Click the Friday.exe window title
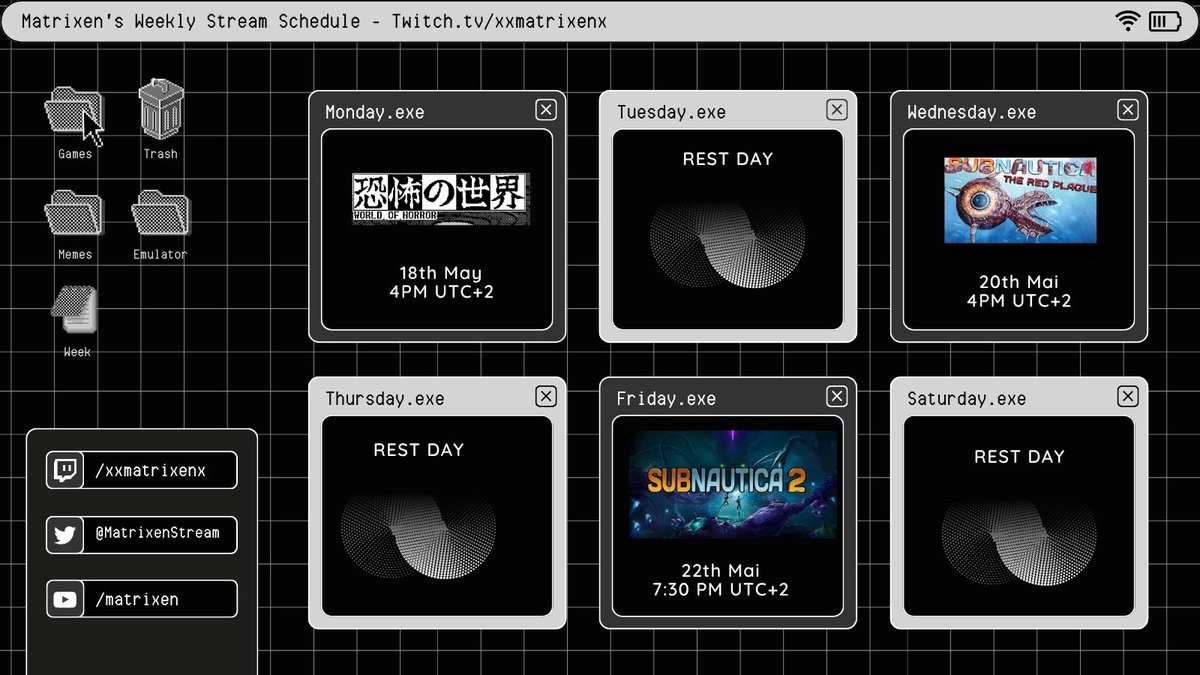 666,399
